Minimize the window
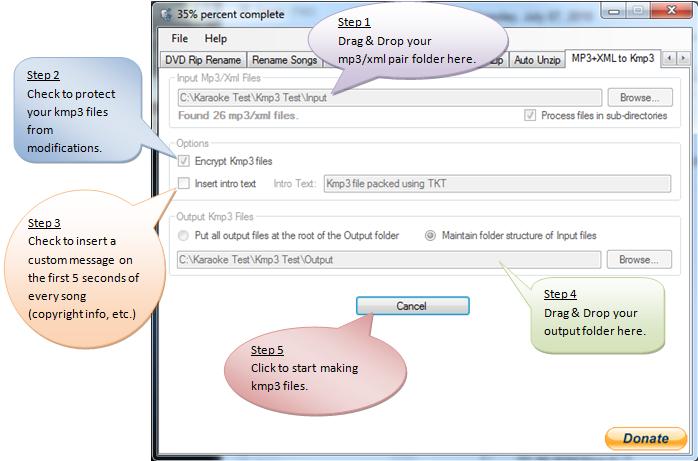This screenshot has width=698, height=461. pos(614,11)
